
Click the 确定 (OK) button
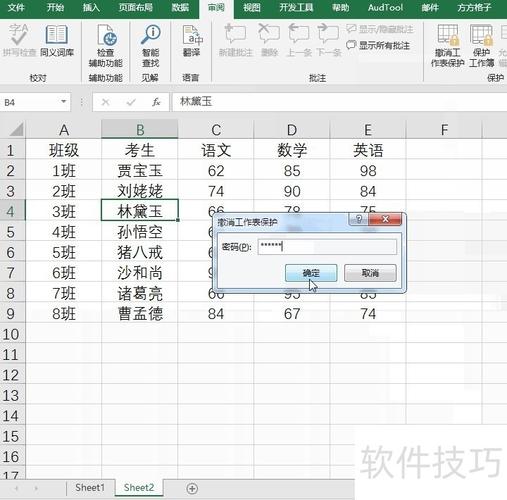(311, 273)
